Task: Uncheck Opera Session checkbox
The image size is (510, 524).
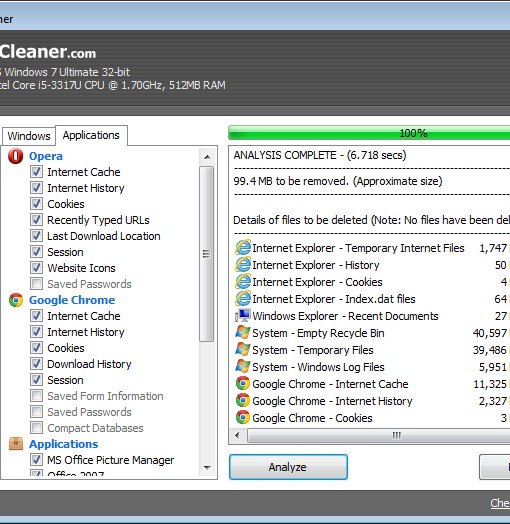Action: tap(36, 252)
